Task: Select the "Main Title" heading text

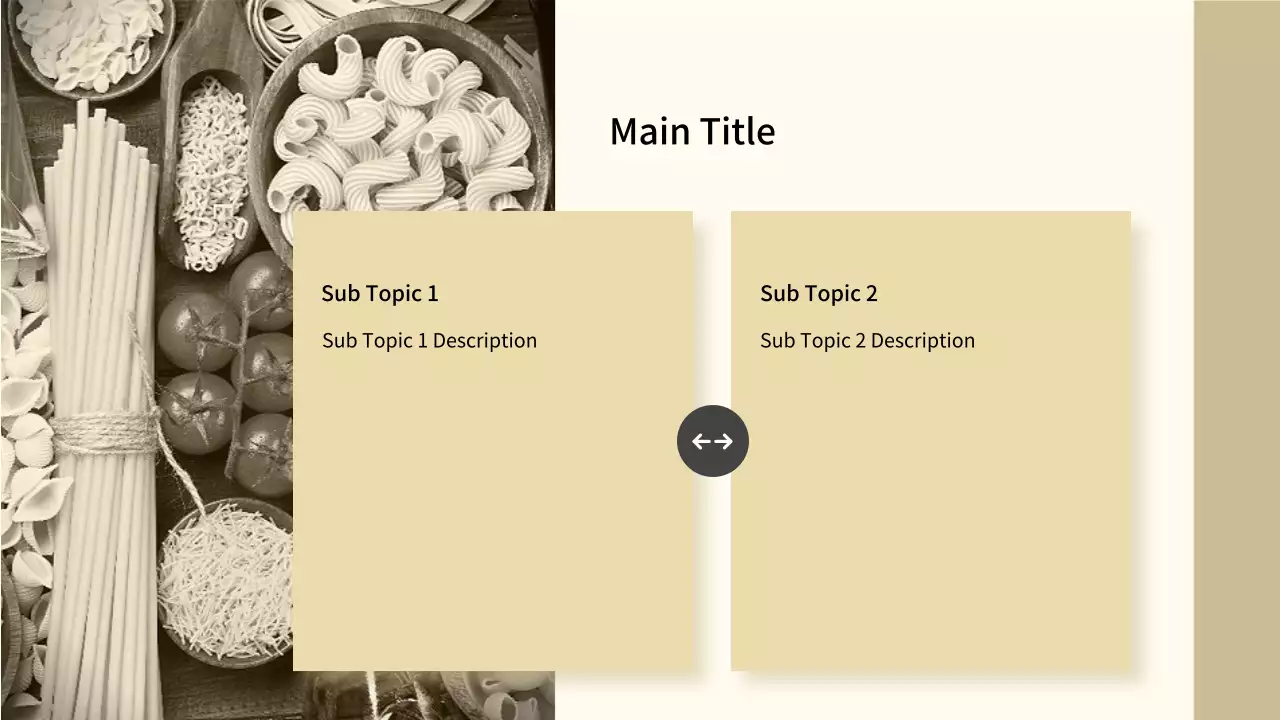Action: [692, 132]
